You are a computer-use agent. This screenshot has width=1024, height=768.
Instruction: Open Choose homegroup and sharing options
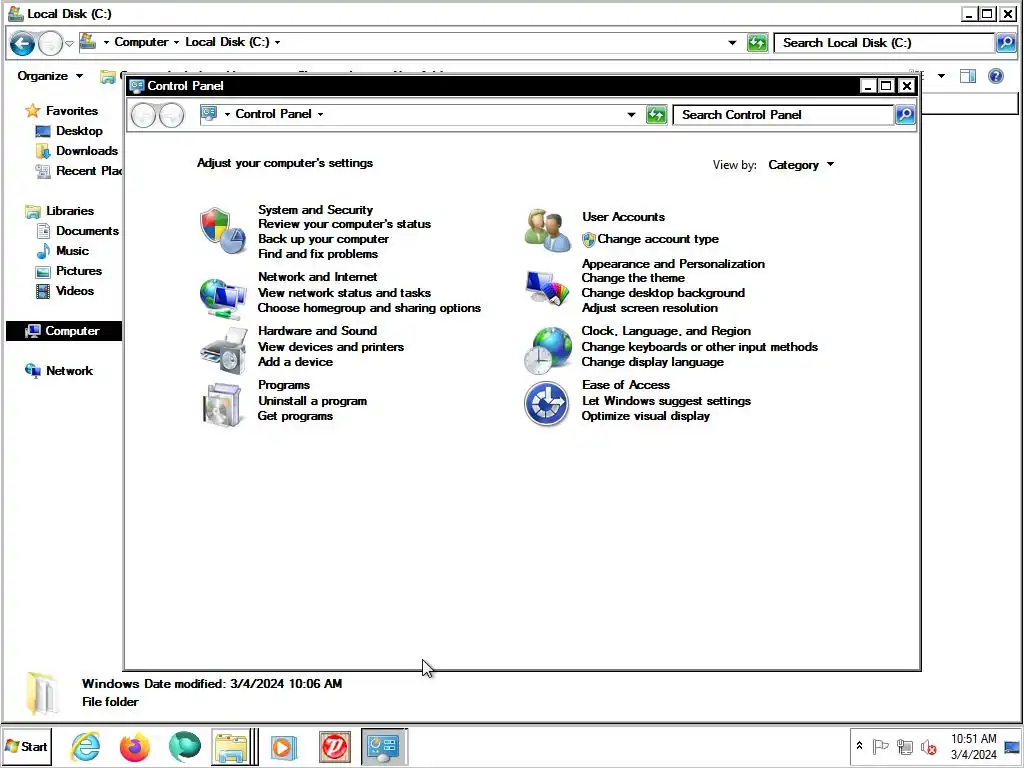pyautogui.click(x=369, y=308)
